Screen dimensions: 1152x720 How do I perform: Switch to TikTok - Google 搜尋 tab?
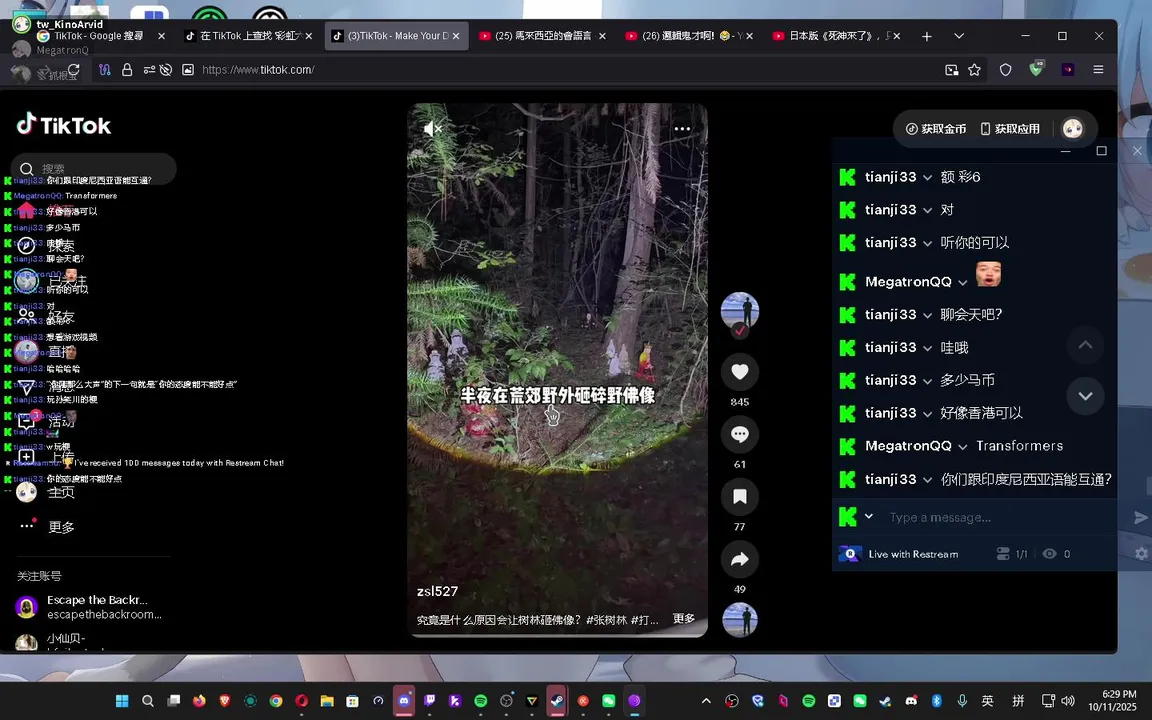101,36
